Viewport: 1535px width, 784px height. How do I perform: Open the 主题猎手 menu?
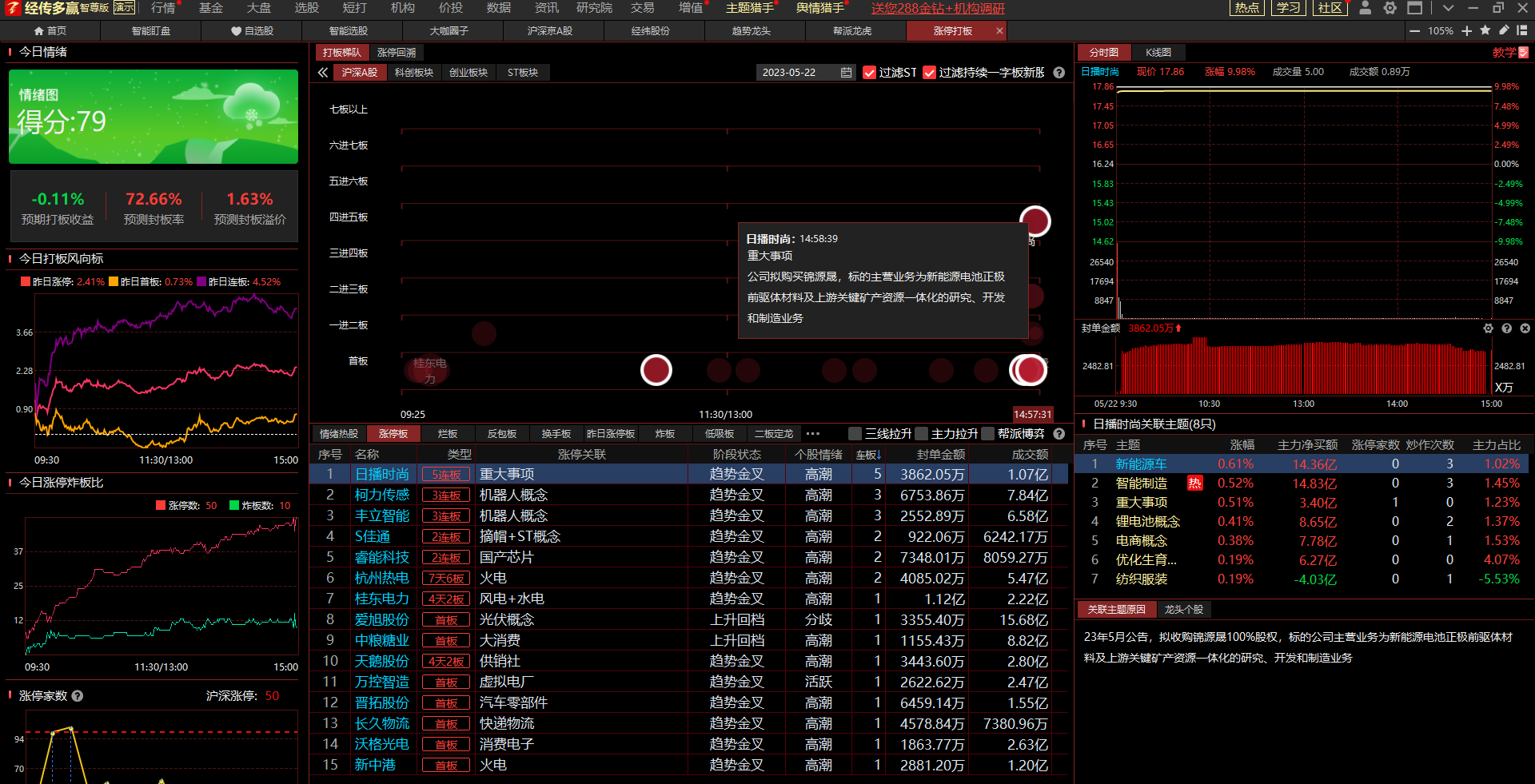tap(750, 8)
